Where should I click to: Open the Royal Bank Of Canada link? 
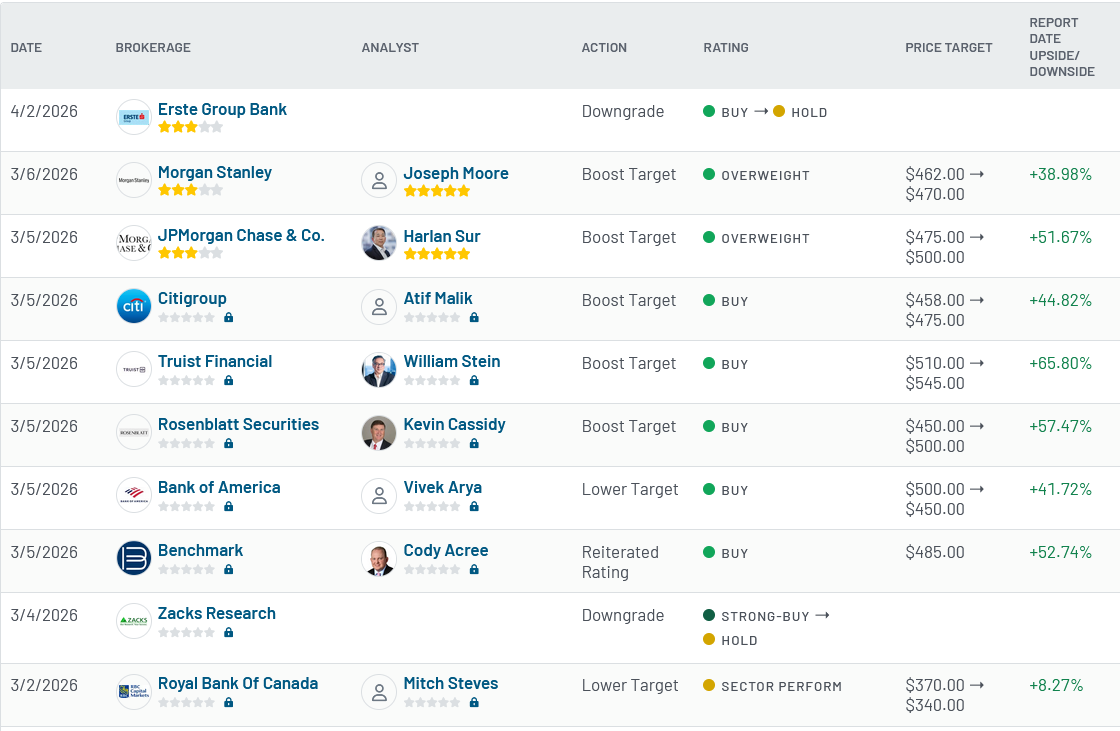(238, 683)
